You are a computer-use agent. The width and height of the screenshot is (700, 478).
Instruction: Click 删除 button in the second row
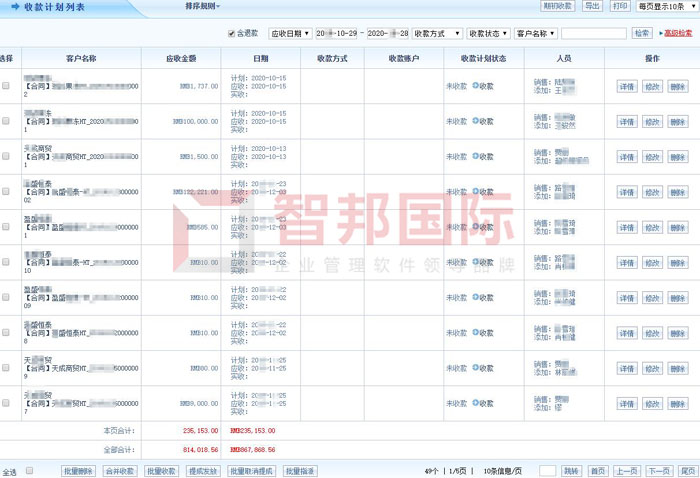(x=678, y=121)
